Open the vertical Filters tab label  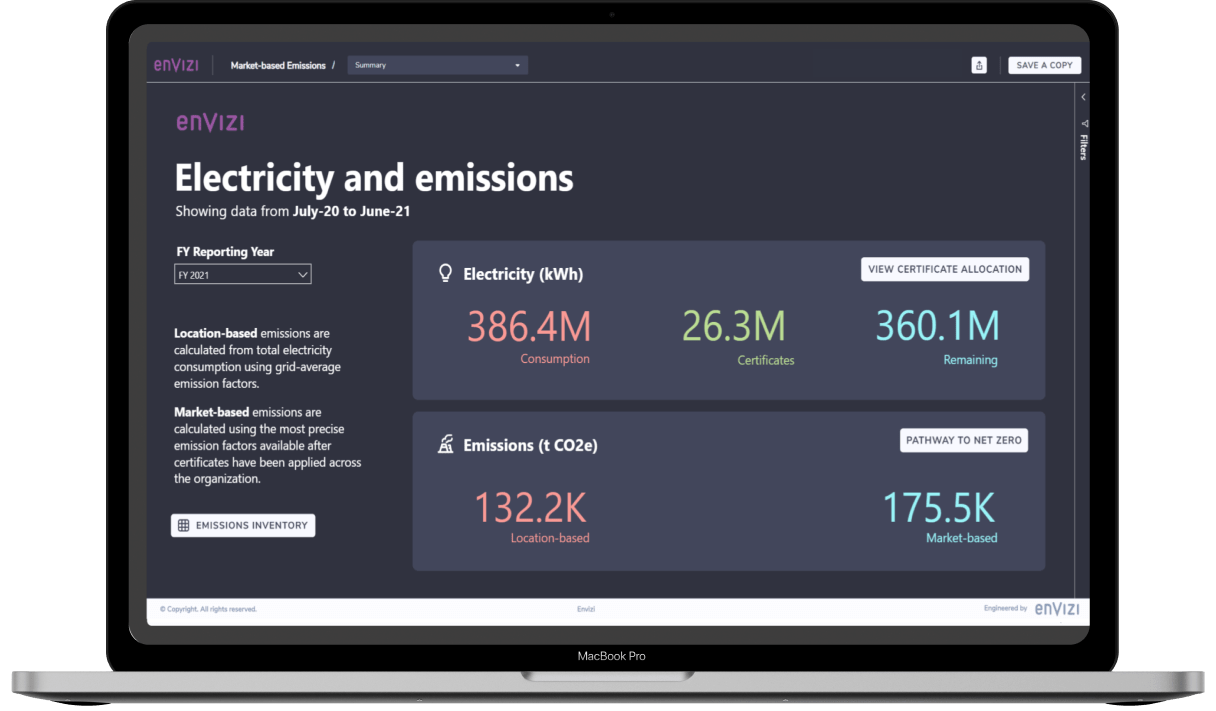[1083, 147]
